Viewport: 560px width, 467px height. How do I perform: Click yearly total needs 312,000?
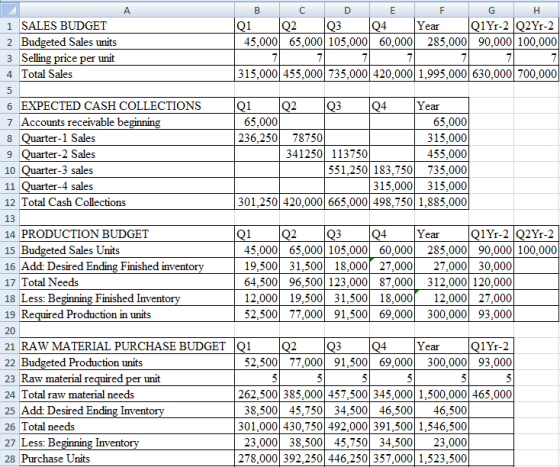[x=441, y=282]
